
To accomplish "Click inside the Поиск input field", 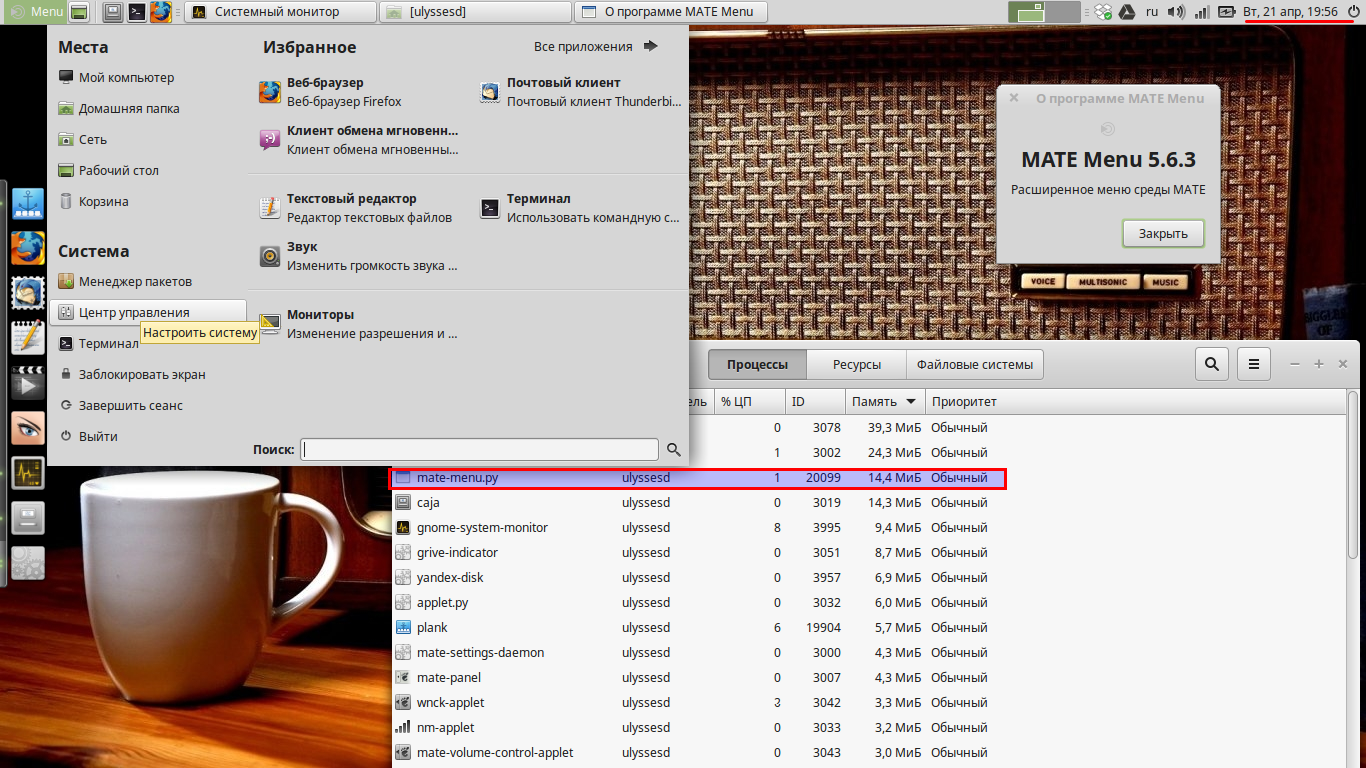I will tap(480, 448).
